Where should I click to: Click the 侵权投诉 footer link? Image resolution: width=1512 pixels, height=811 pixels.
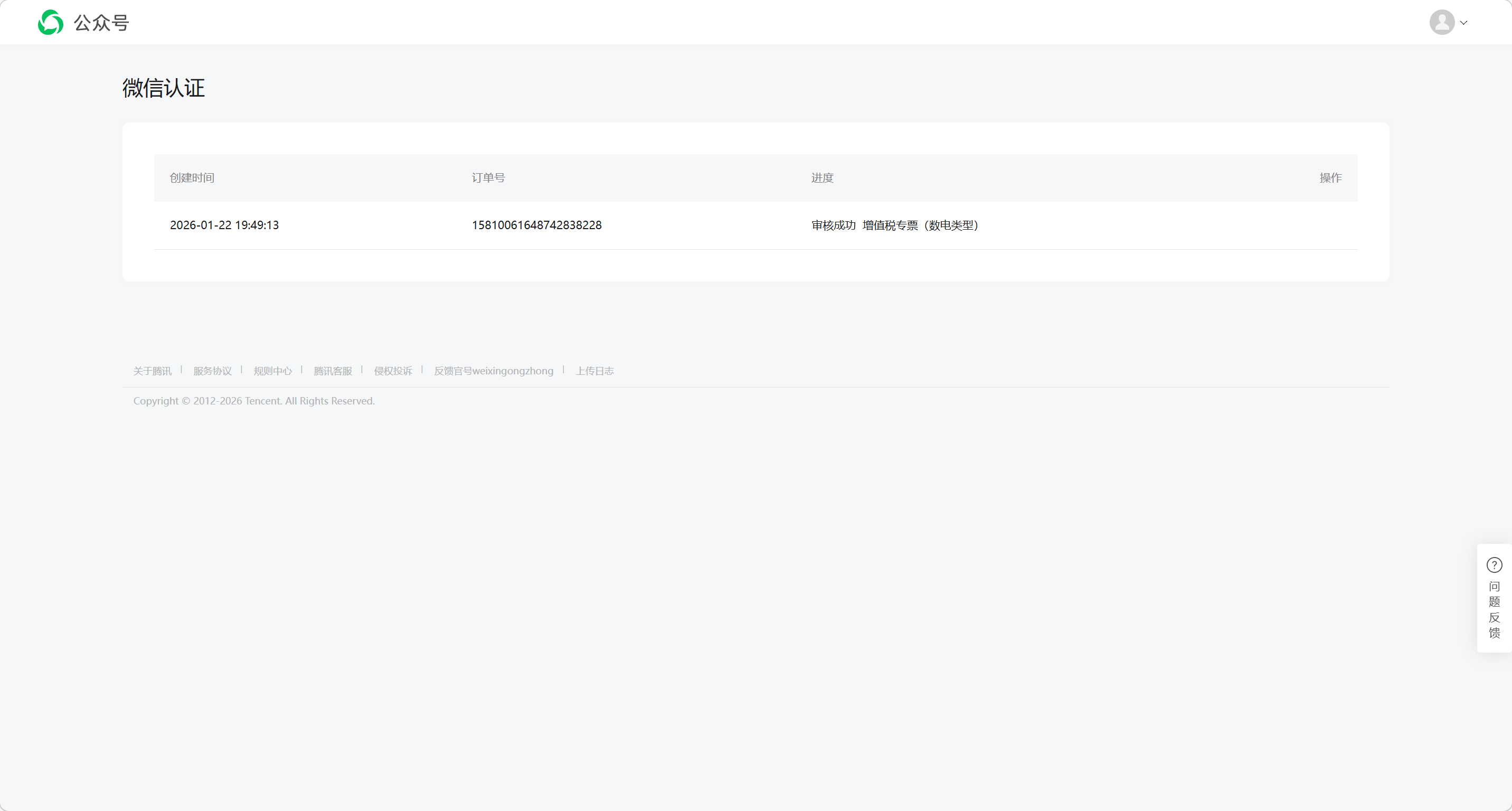(393, 371)
